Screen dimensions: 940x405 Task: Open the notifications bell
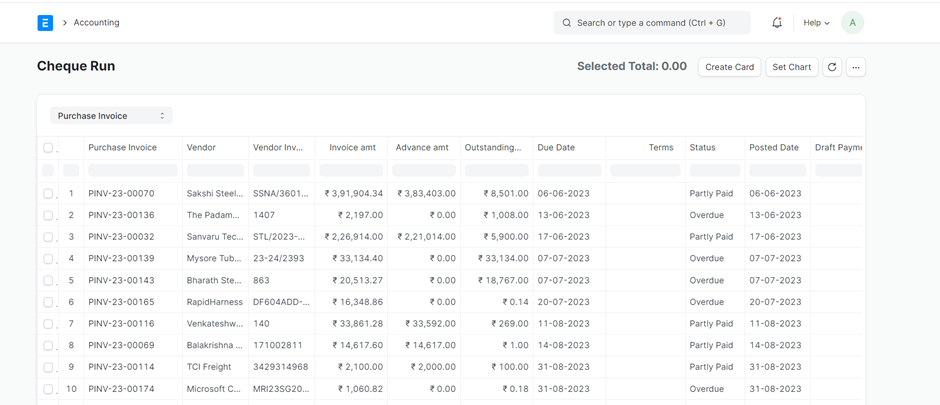[777, 23]
